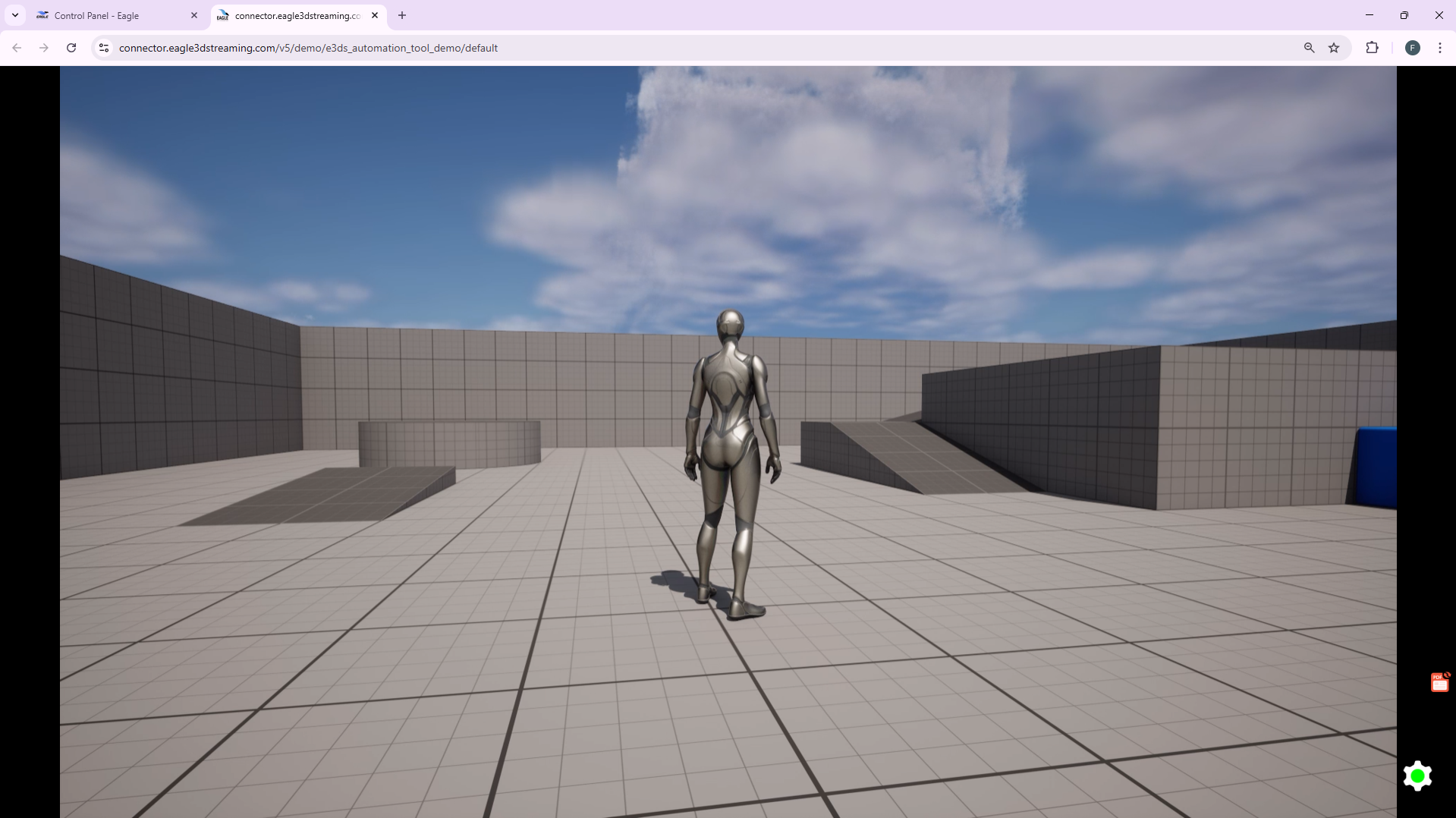Close the connector.eagle3dstreaming tab

coord(375,15)
